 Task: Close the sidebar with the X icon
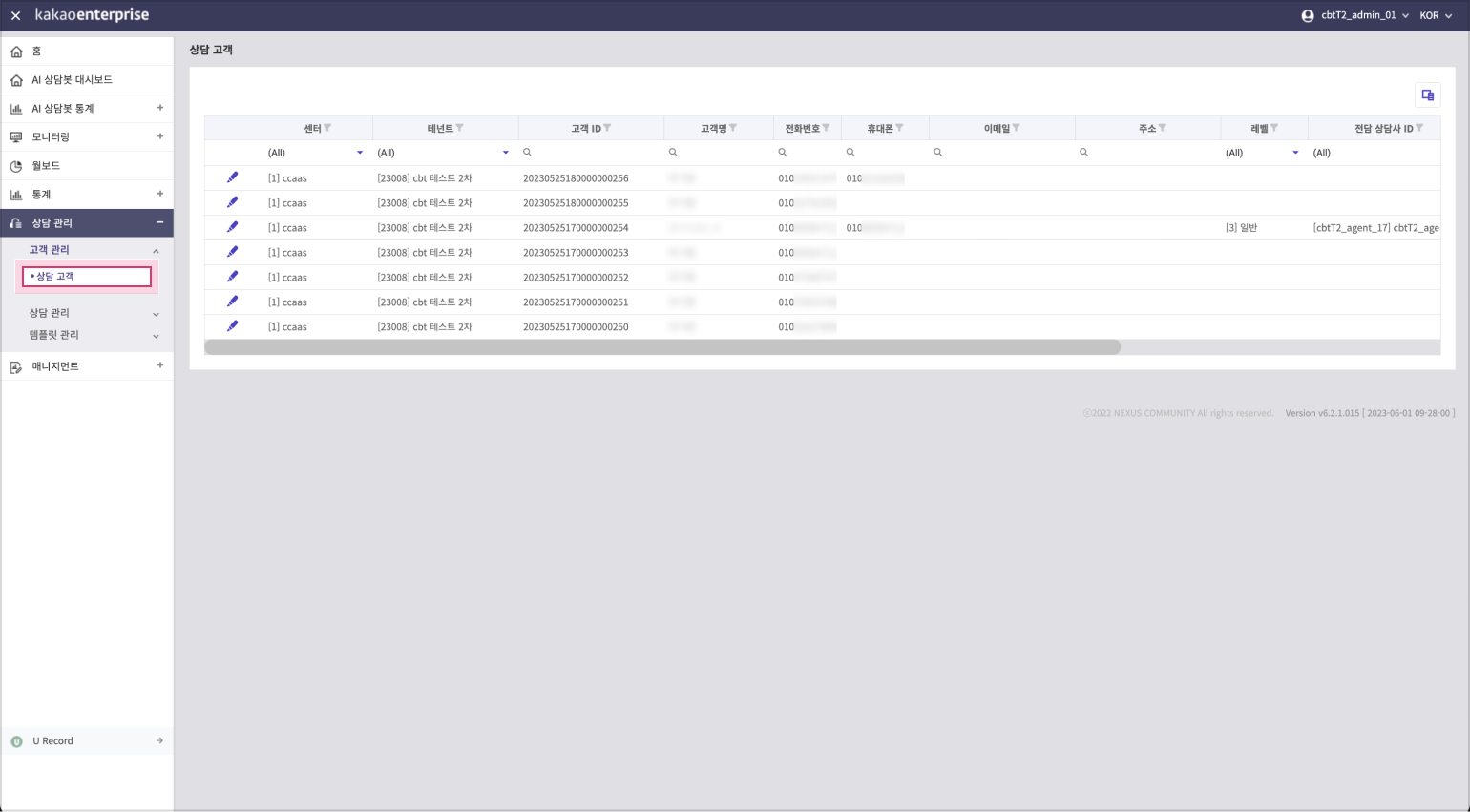(15, 16)
